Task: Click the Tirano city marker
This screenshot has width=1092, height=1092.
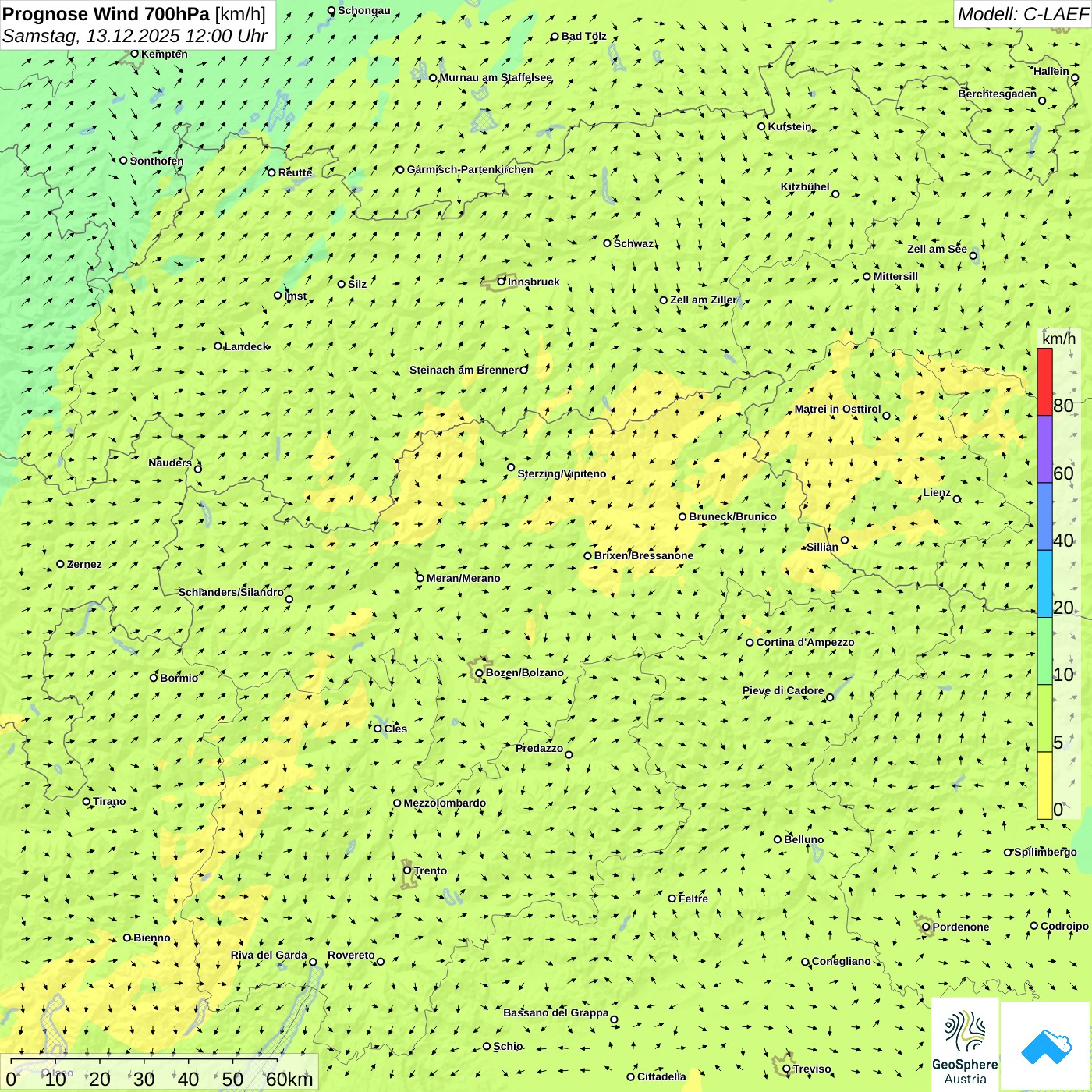Action: pos(87,801)
